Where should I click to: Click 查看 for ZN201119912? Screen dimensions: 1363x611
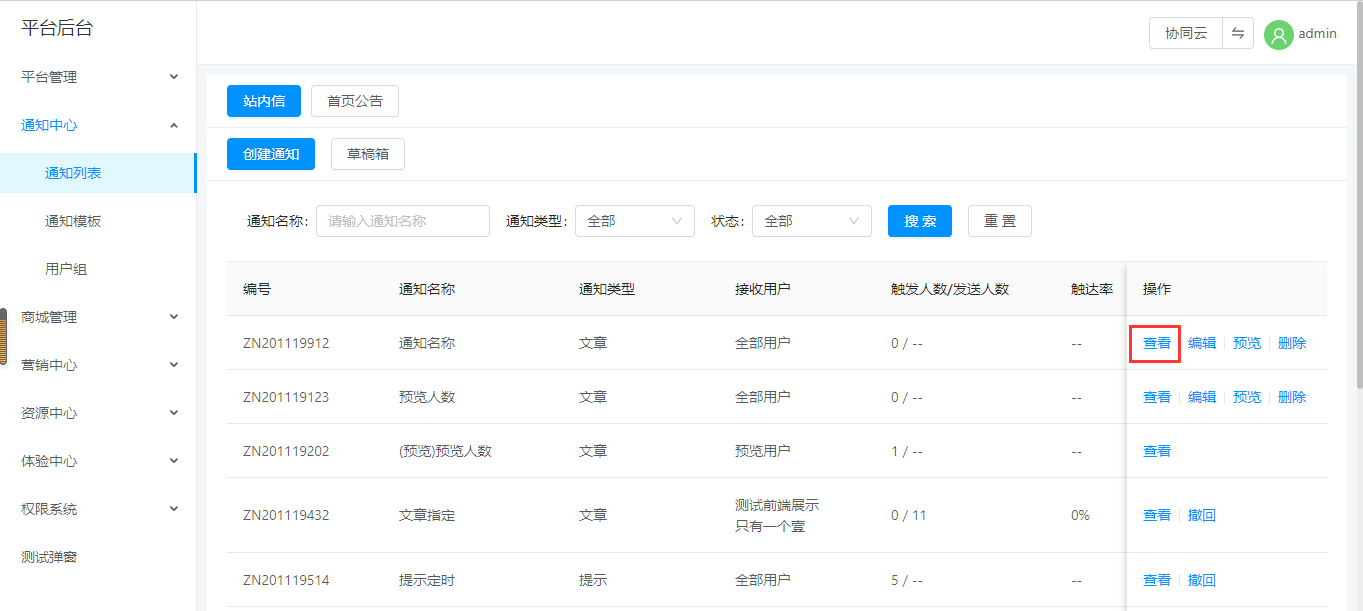point(1157,343)
